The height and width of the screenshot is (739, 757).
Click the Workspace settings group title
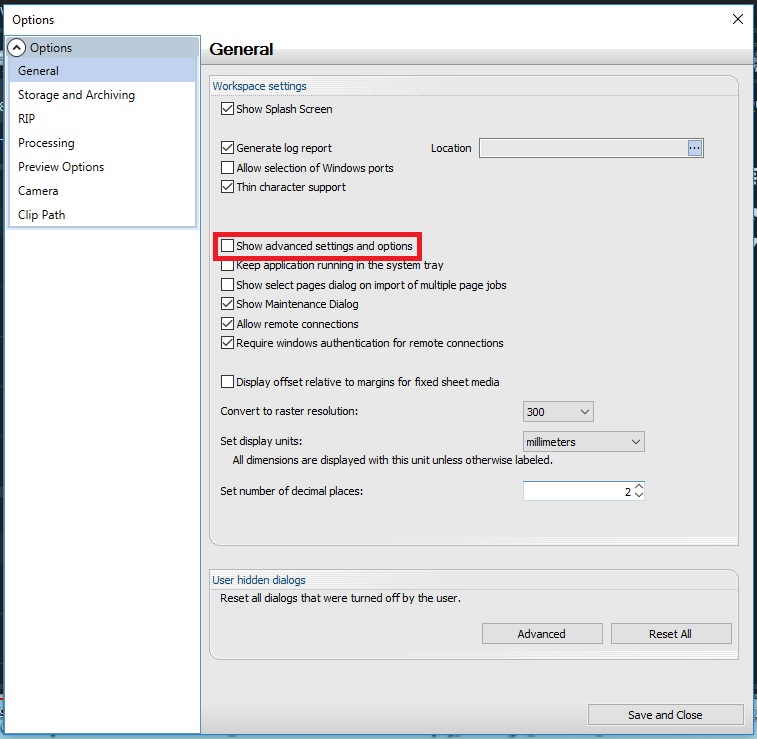[x=259, y=86]
